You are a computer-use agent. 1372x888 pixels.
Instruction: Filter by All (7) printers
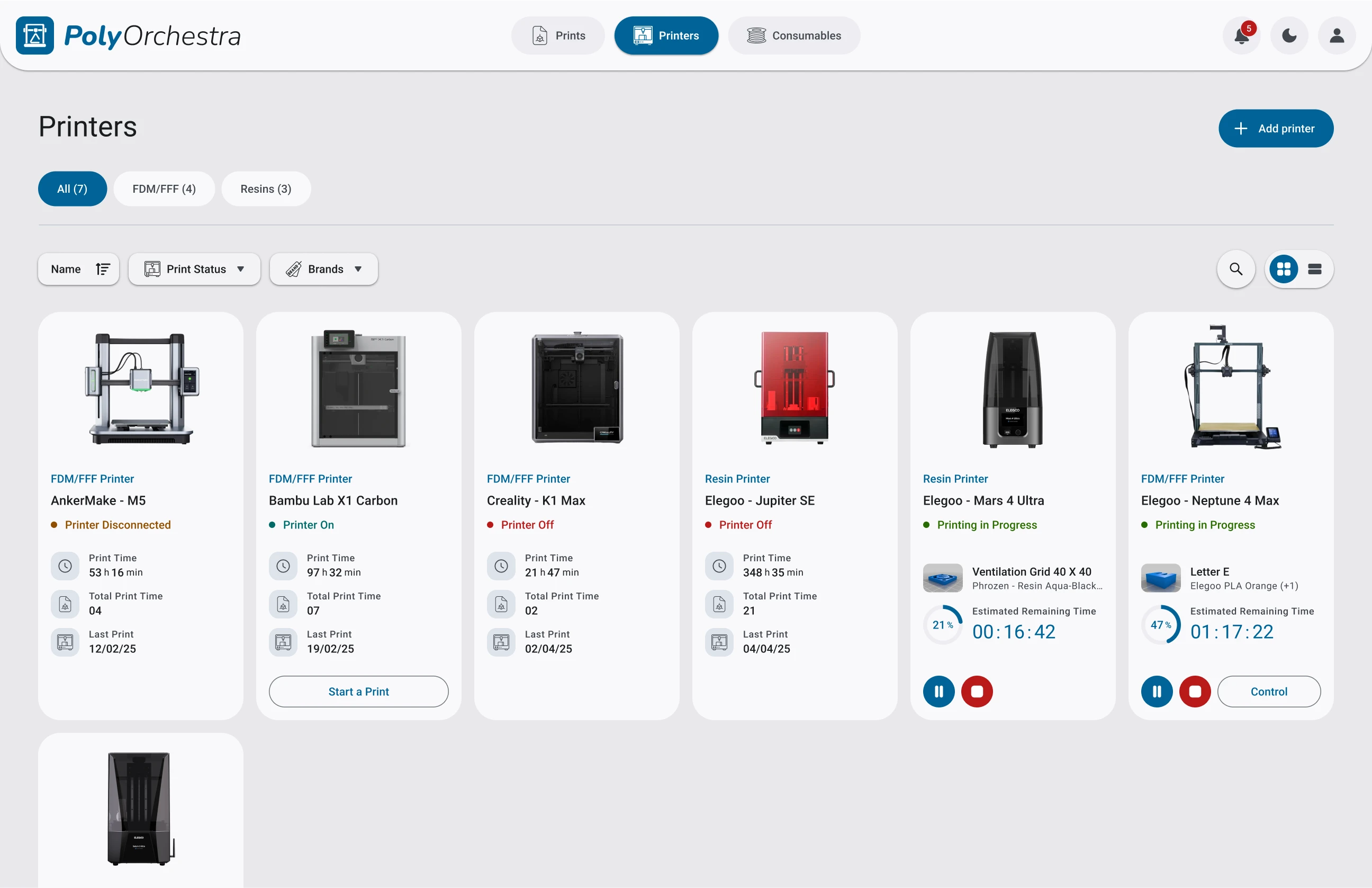click(72, 189)
